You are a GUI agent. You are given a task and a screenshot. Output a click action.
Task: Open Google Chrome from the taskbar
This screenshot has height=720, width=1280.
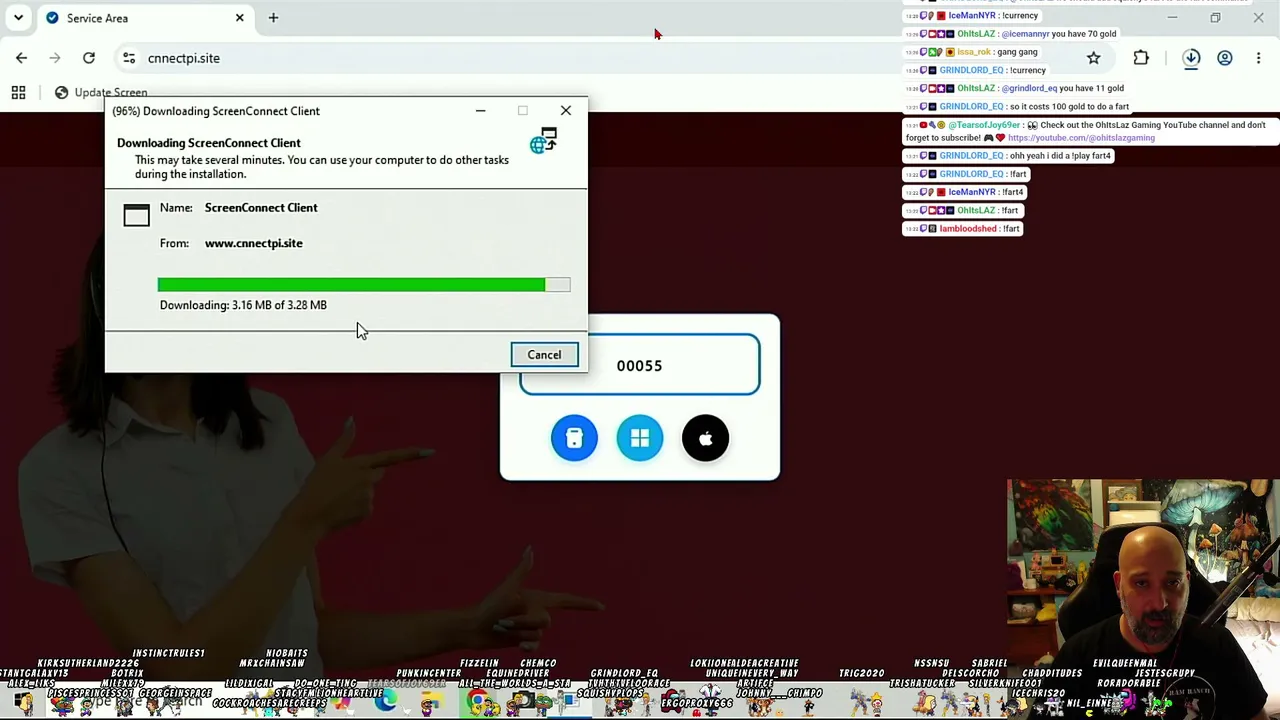coord(479,702)
